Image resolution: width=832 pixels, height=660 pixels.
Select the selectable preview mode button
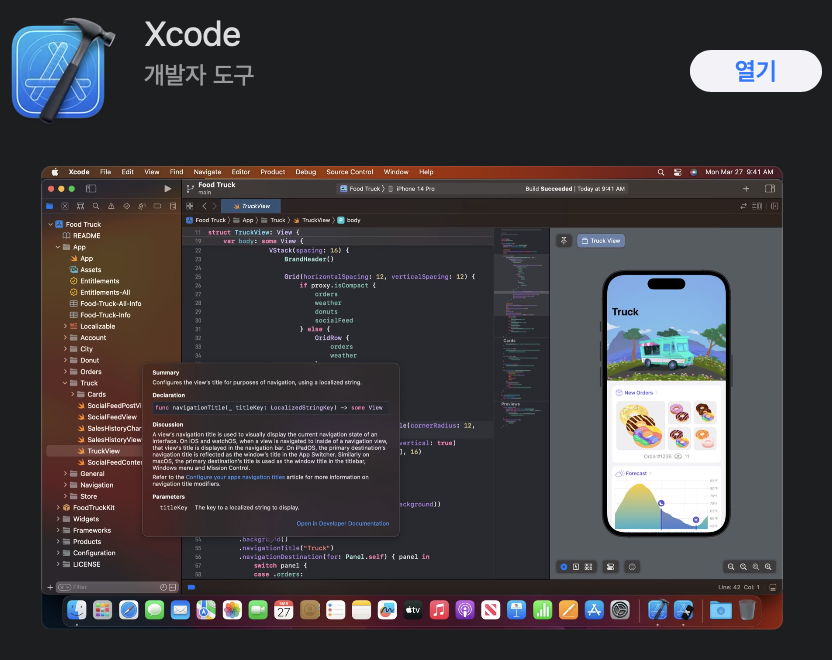click(576, 567)
